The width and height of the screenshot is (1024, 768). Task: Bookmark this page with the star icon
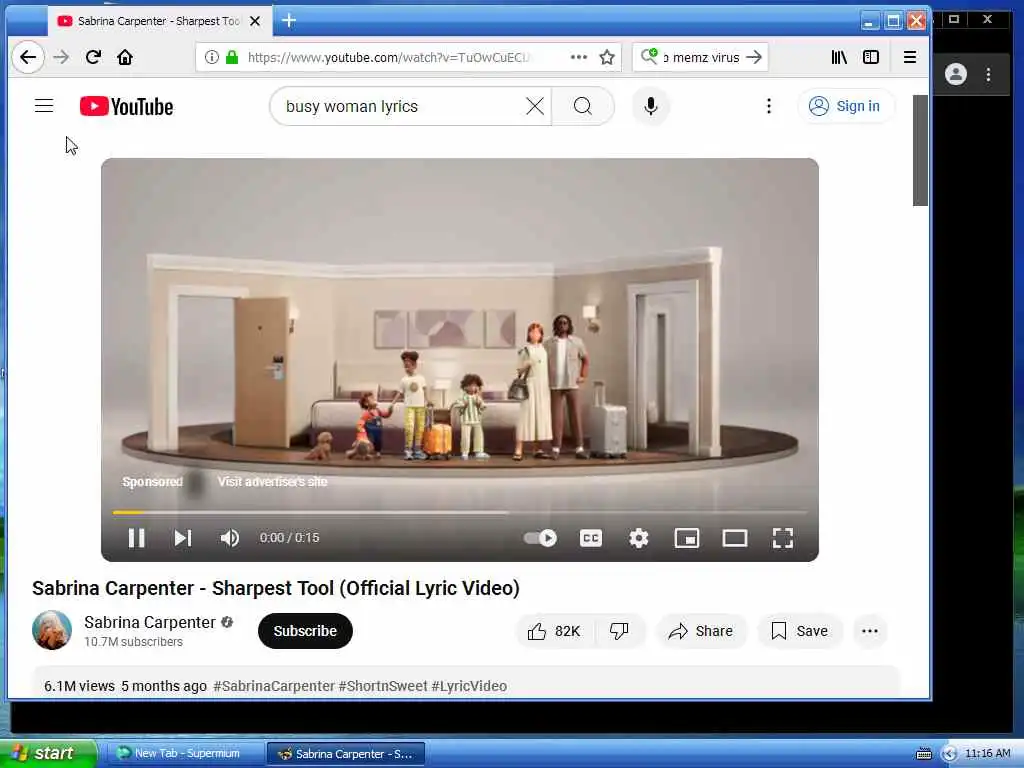click(607, 57)
